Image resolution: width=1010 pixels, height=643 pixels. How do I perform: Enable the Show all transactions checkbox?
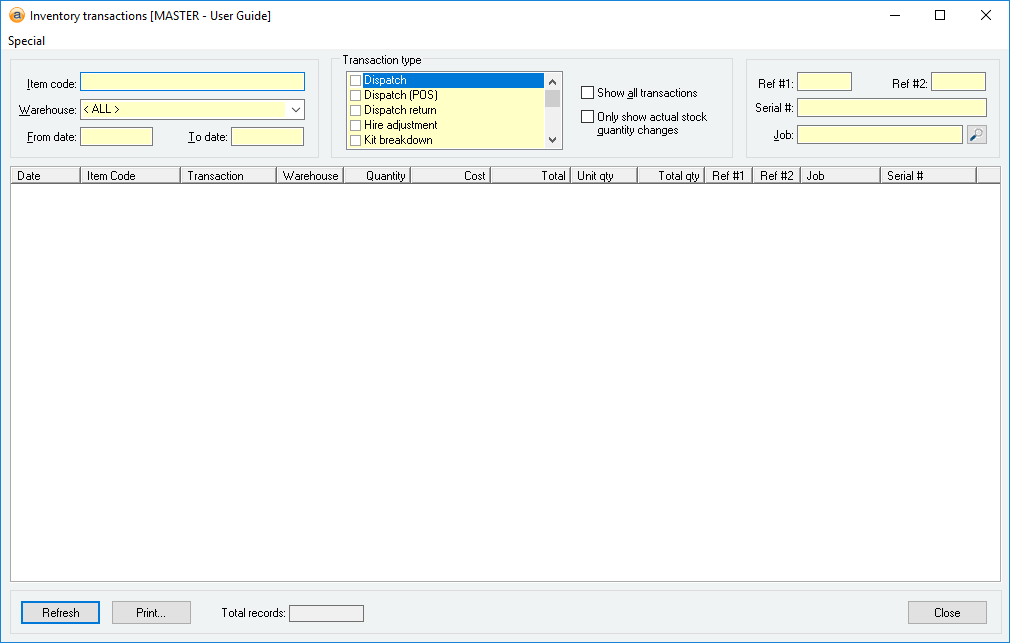click(588, 93)
